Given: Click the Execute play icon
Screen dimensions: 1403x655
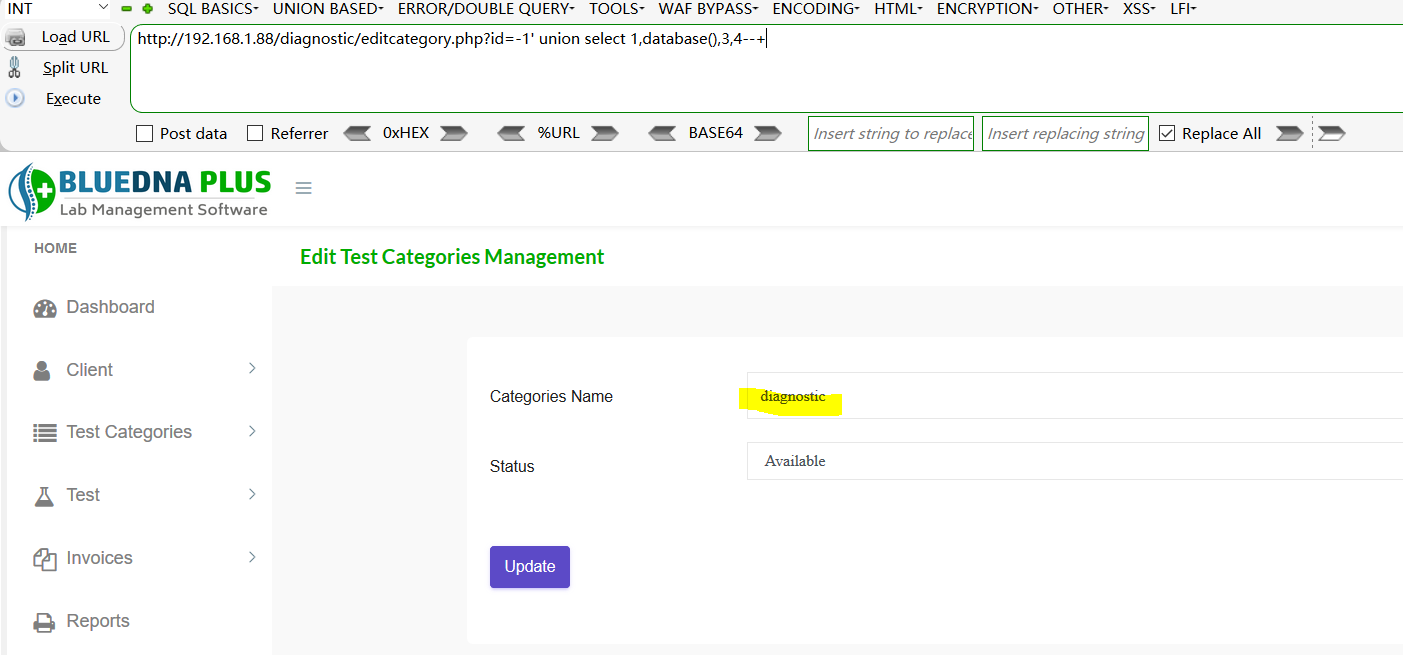Looking at the screenshot, I should [x=15, y=98].
